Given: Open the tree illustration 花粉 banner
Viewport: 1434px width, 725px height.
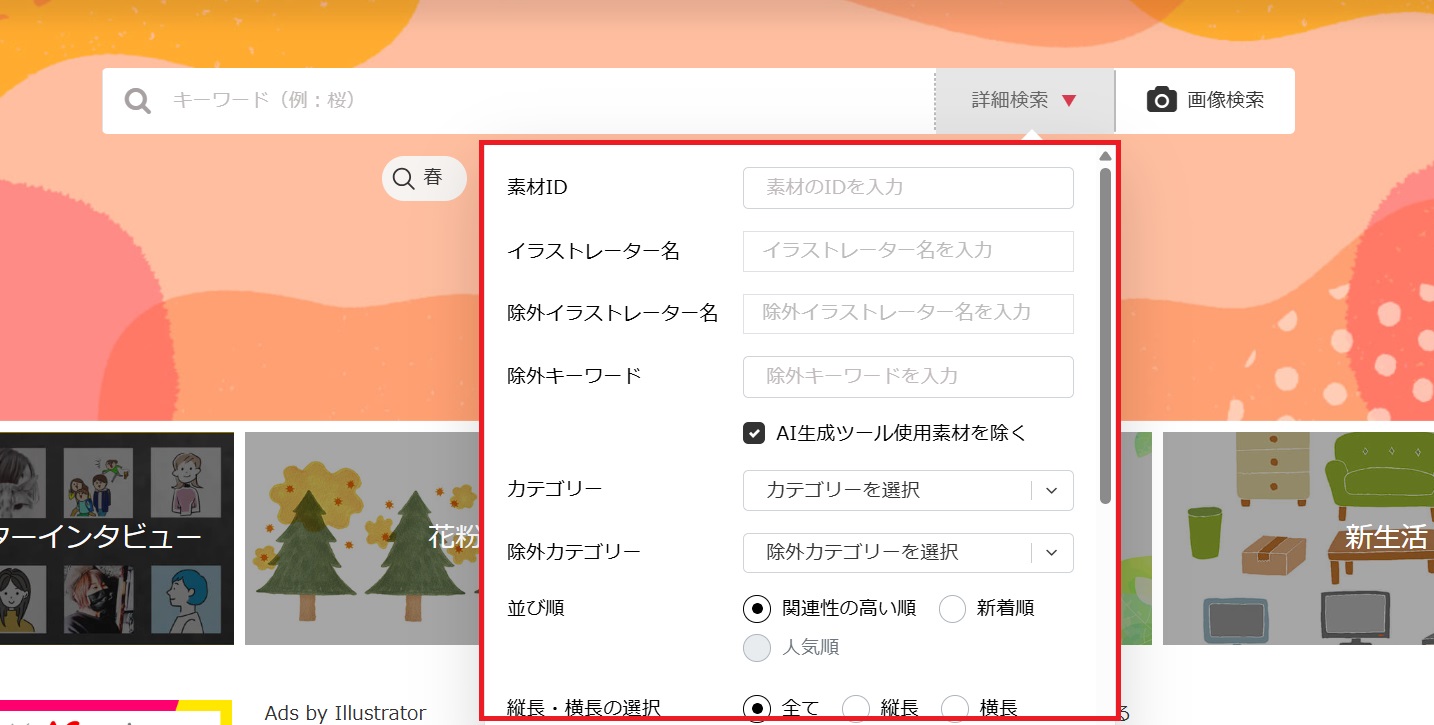Looking at the screenshot, I should tap(362, 538).
